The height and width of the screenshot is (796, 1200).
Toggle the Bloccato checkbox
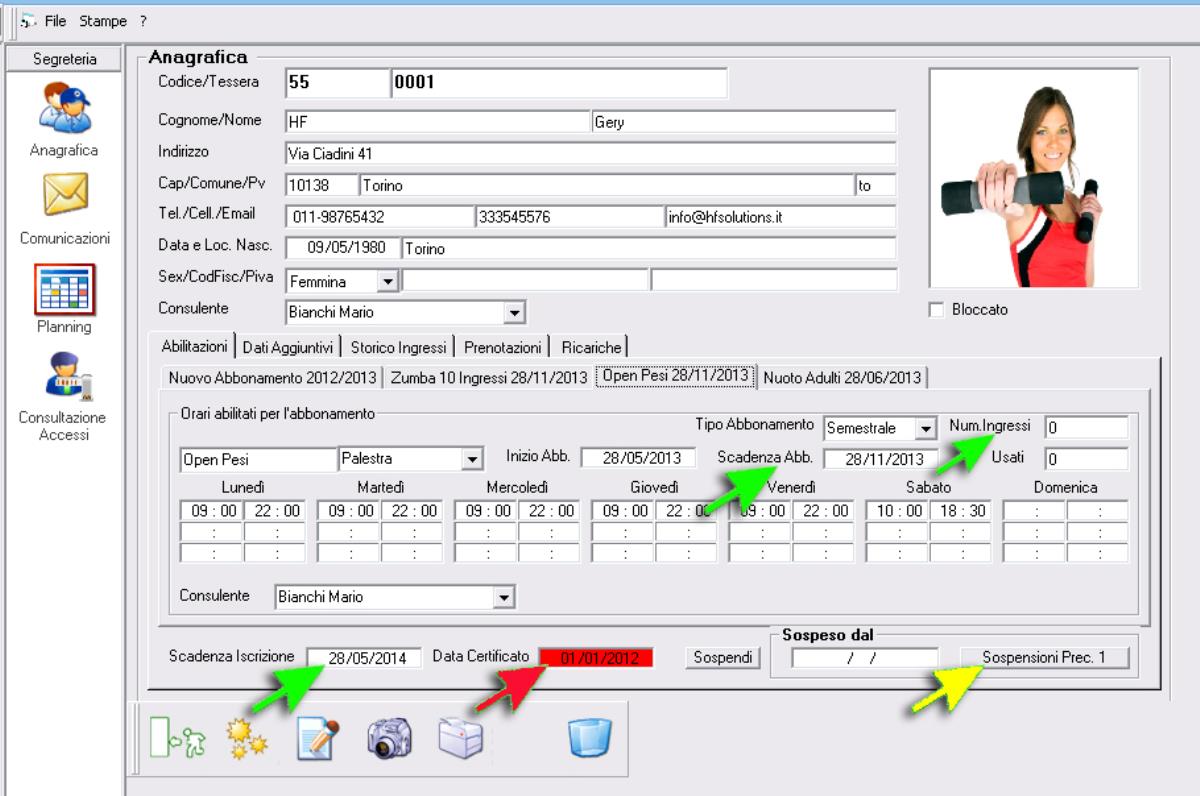(x=936, y=310)
